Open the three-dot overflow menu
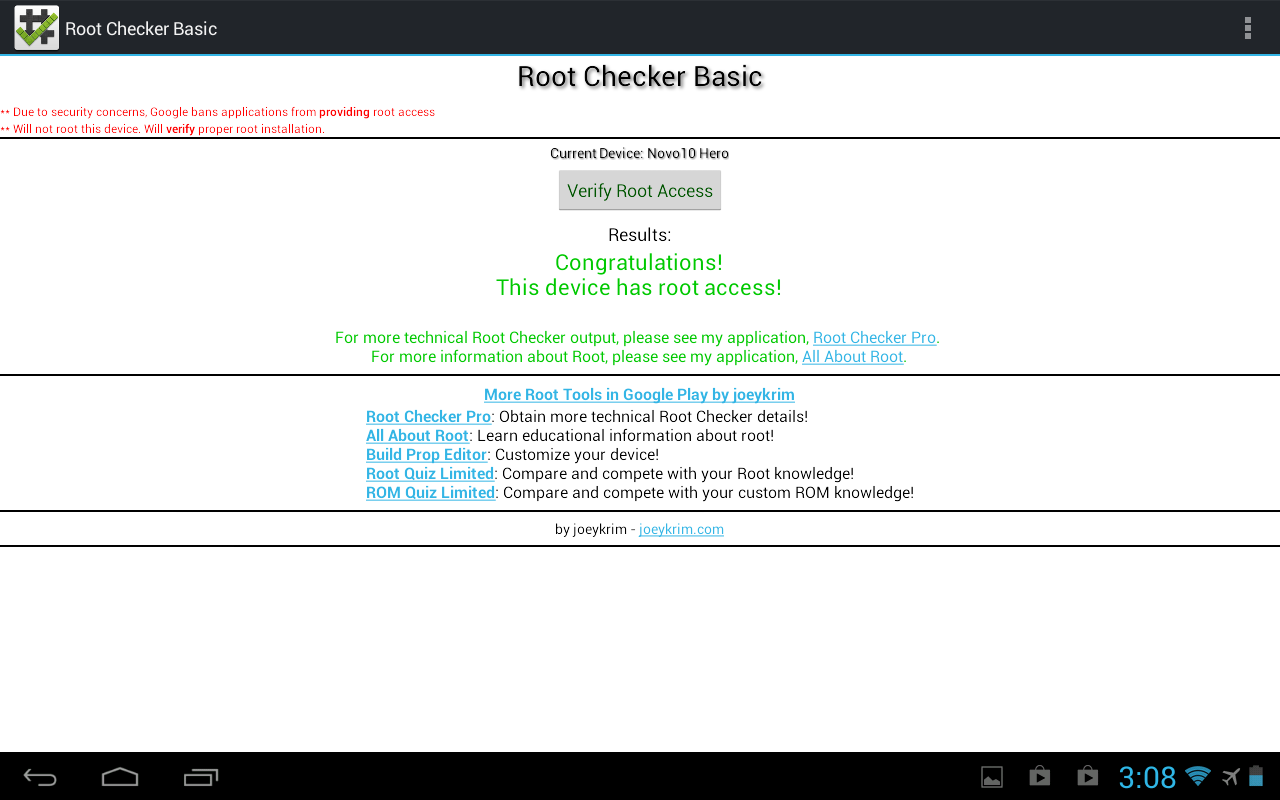This screenshot has height=800, width=1280. [1247, 28]
